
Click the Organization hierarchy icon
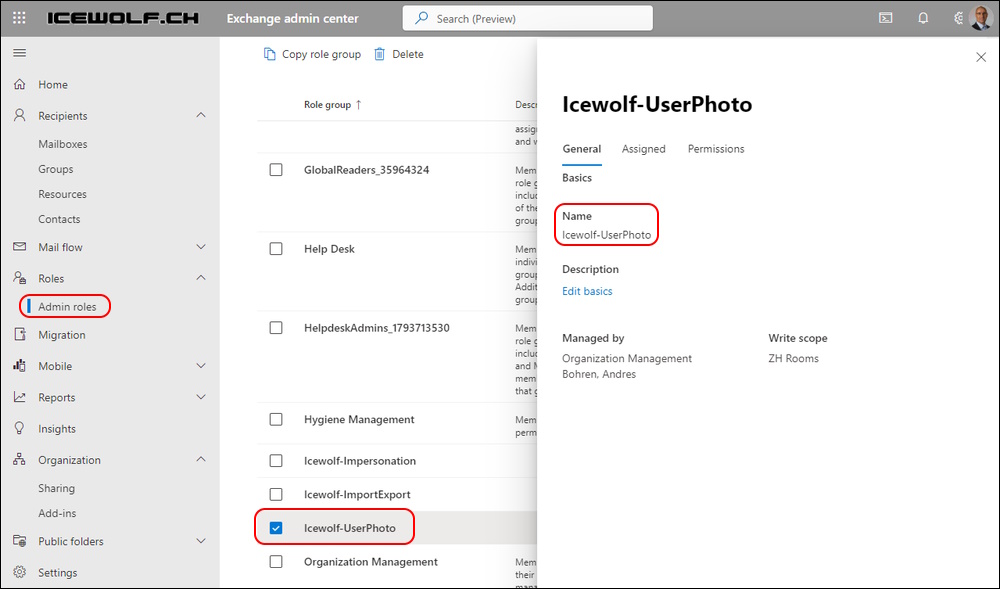(20, 459)
